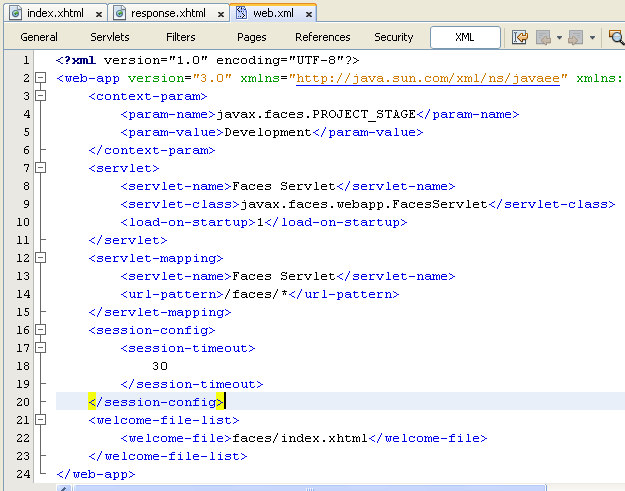Open the Forward history dropdown arrow
The height and width of the screenshot is (491, 625).
click(592, 38)
